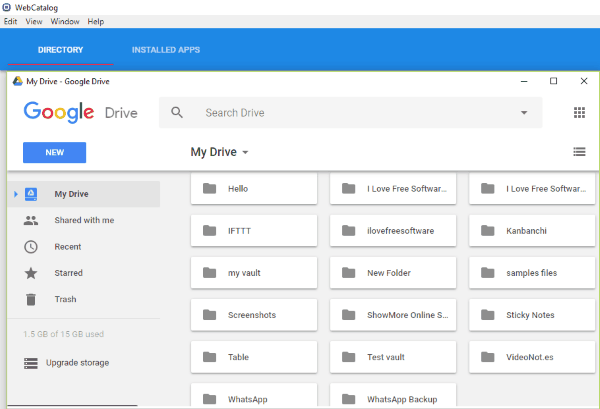Open Trash via bin icon

[x=31, y=299]
